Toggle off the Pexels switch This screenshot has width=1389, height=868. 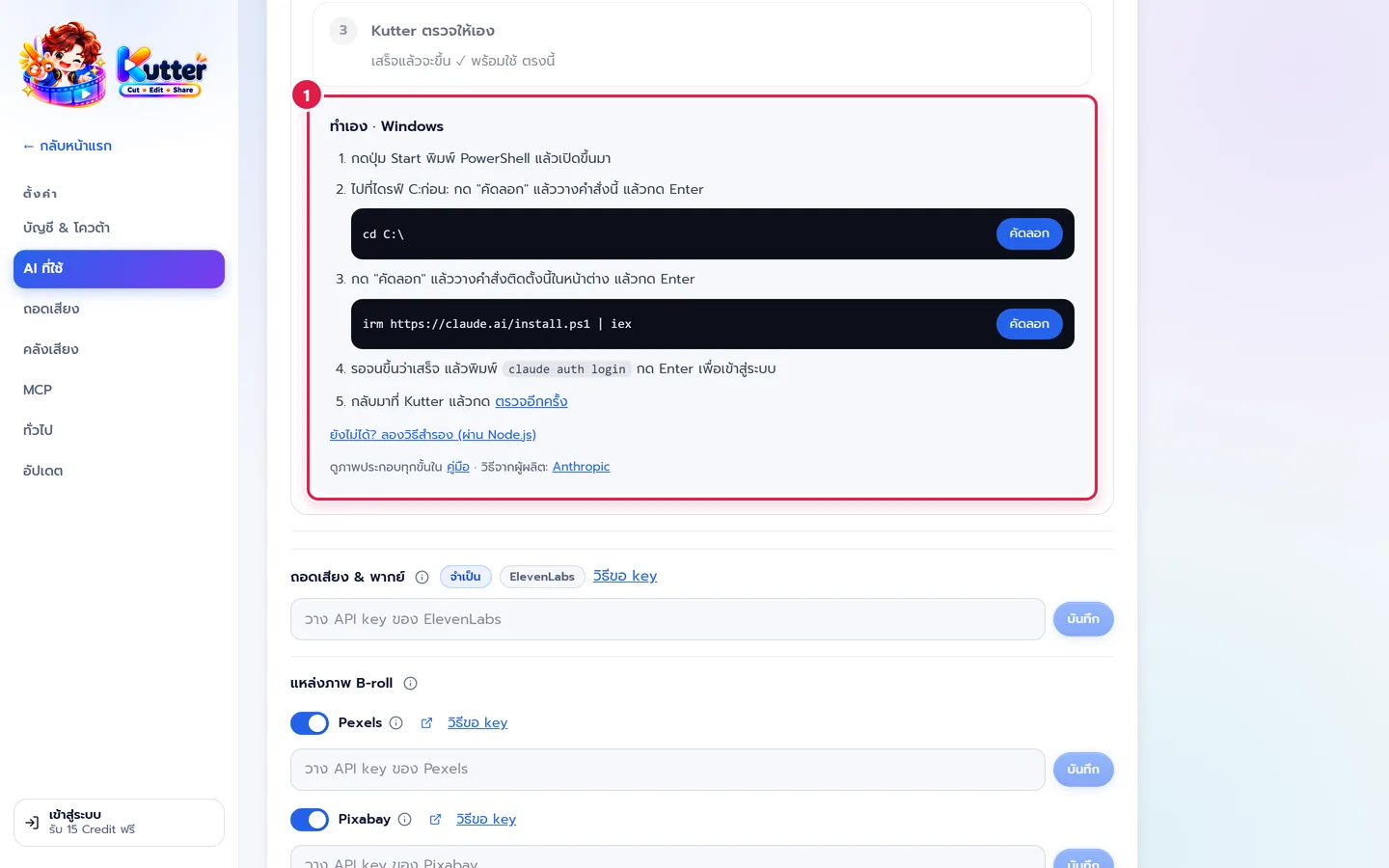click(x=310, y=723)
